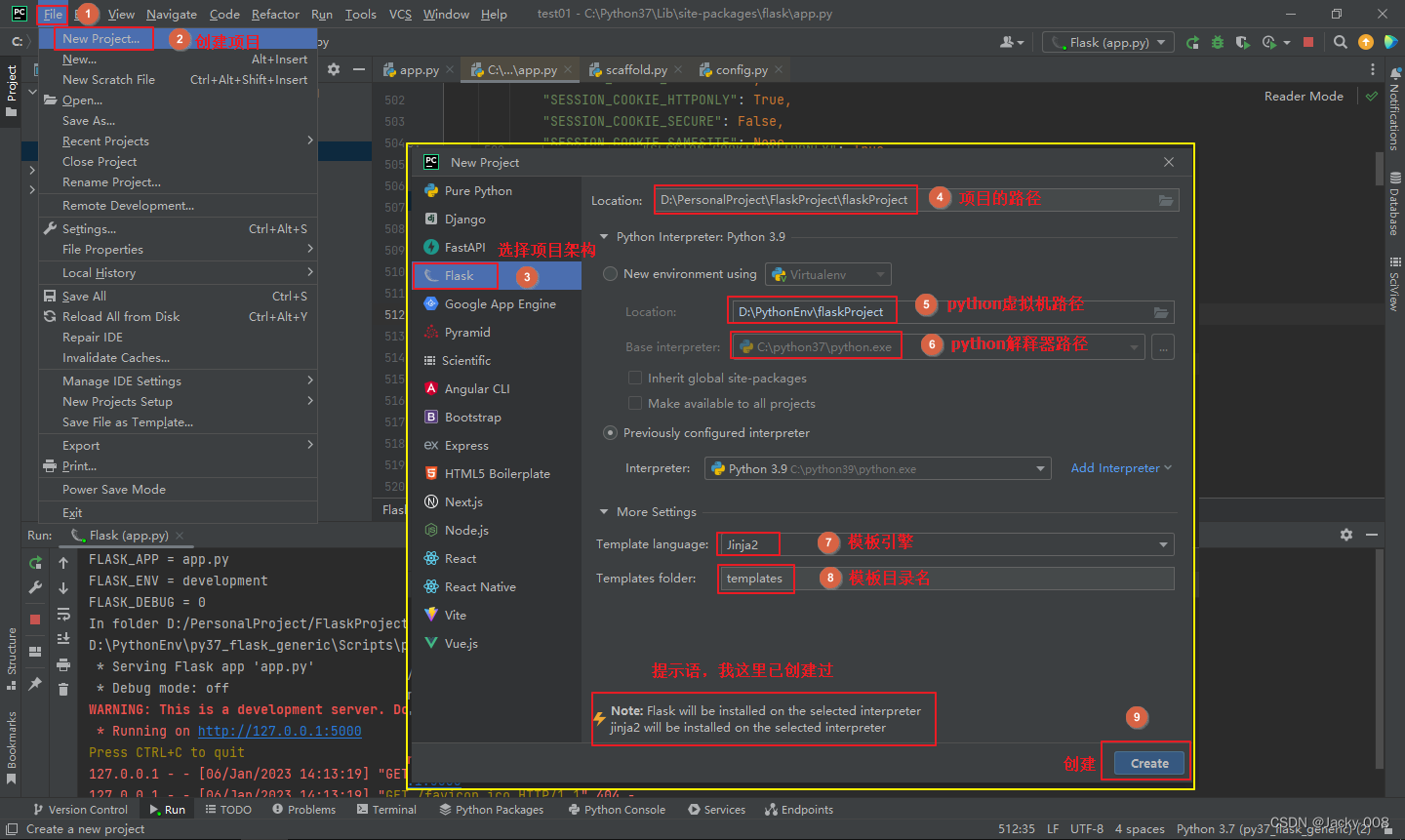Select Flask project type
This screenshot has width=1405, height=840.
click(497, 276)
